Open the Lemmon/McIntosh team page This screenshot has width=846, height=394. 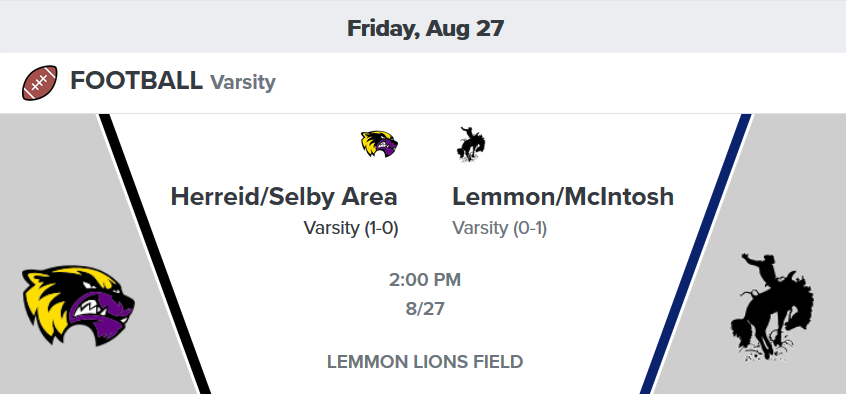tap(563, 196)
